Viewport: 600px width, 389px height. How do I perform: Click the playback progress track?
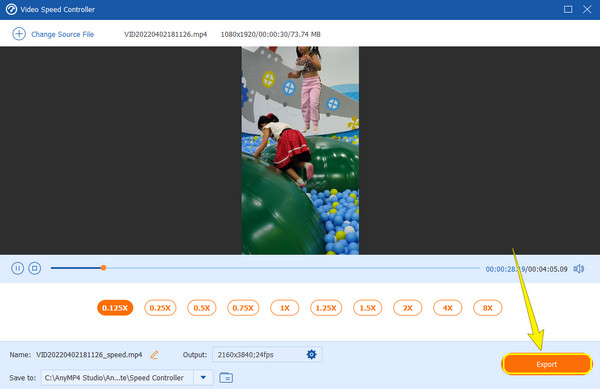click(265, 268)
